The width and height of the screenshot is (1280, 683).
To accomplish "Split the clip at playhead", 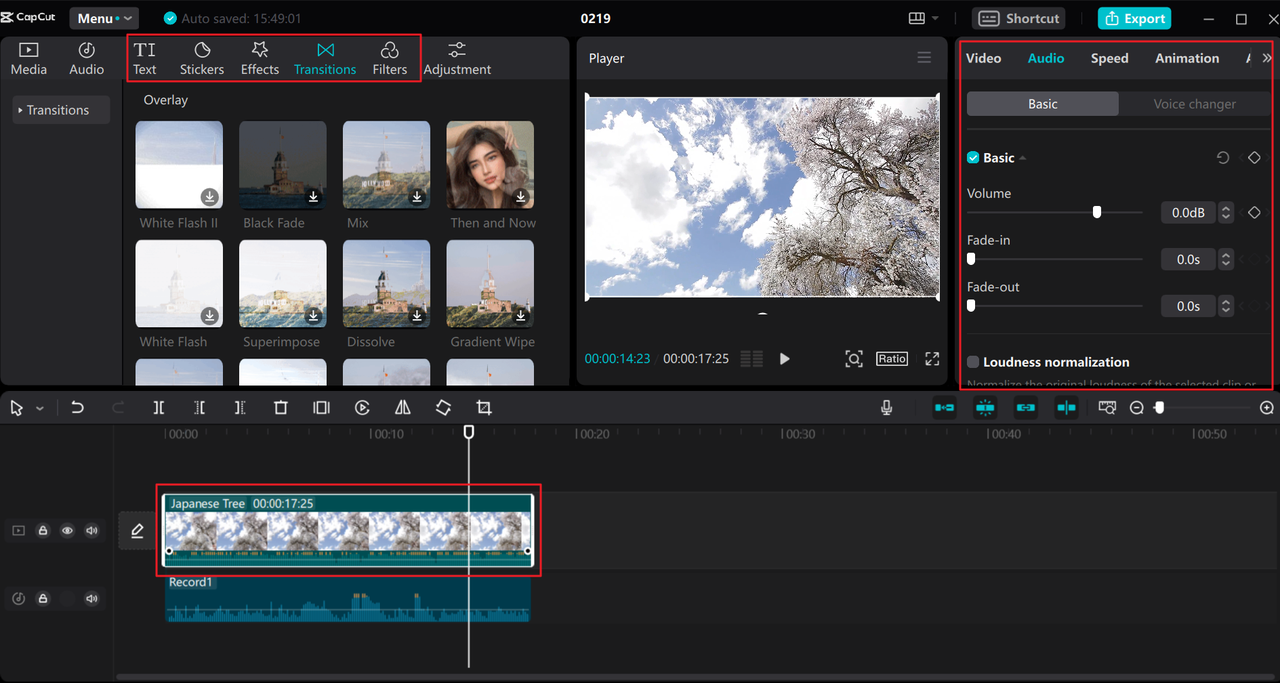I will pyautogui.click(x=159, y=408).
